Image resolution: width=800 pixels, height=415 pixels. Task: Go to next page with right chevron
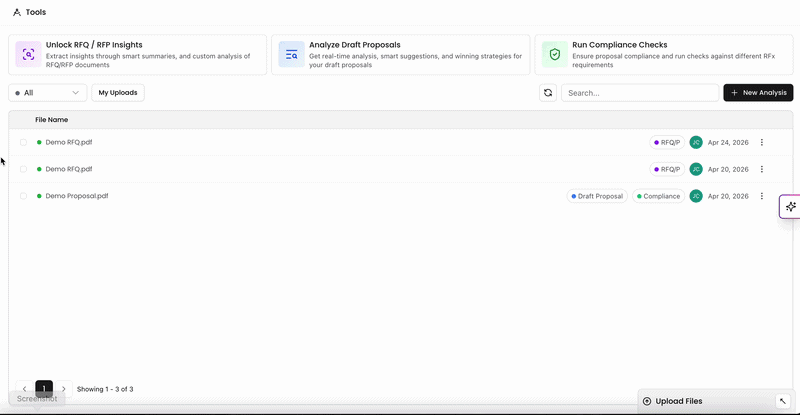point(64,389)
